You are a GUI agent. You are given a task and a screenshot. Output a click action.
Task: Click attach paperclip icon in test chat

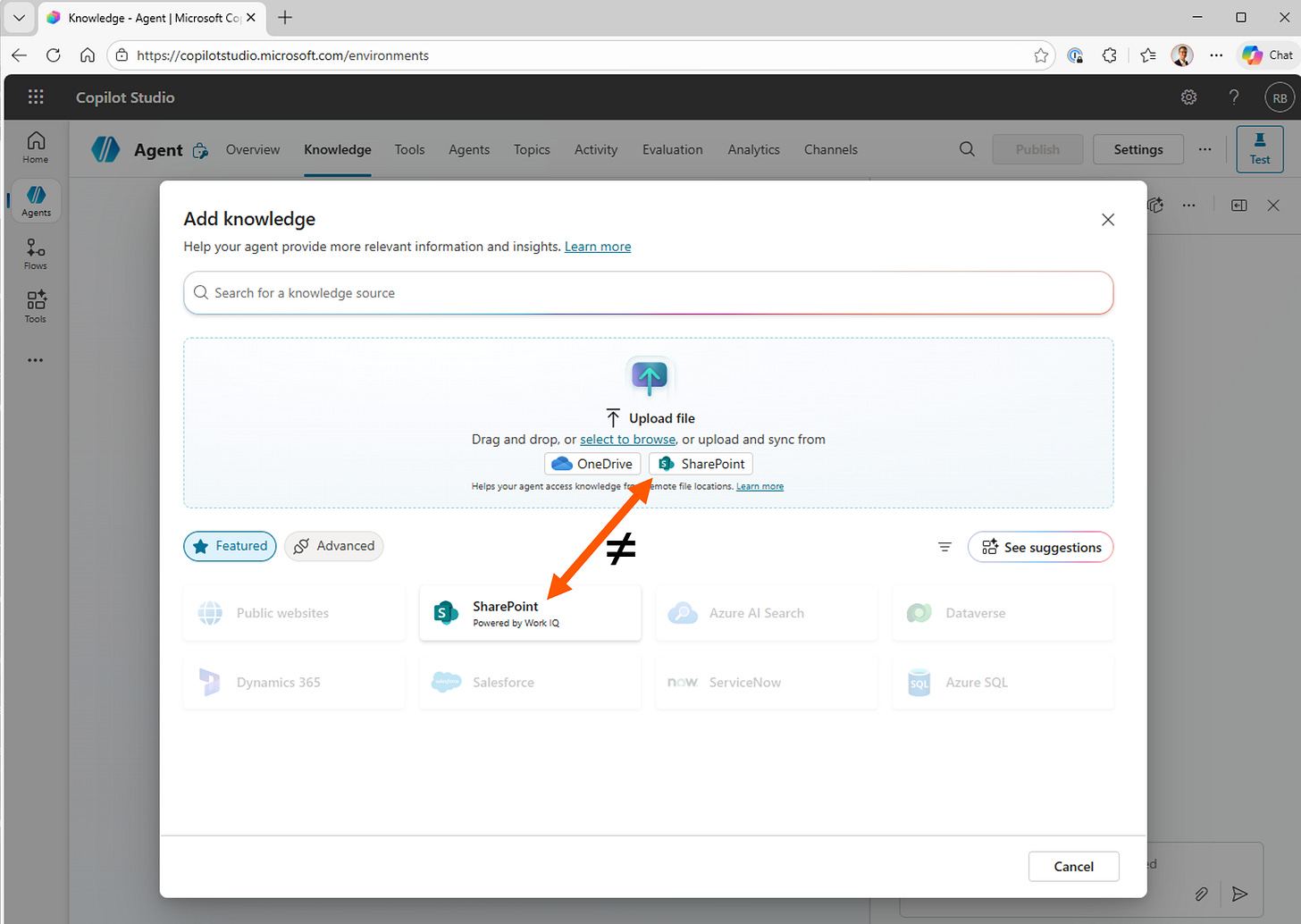coord(1201,894)
